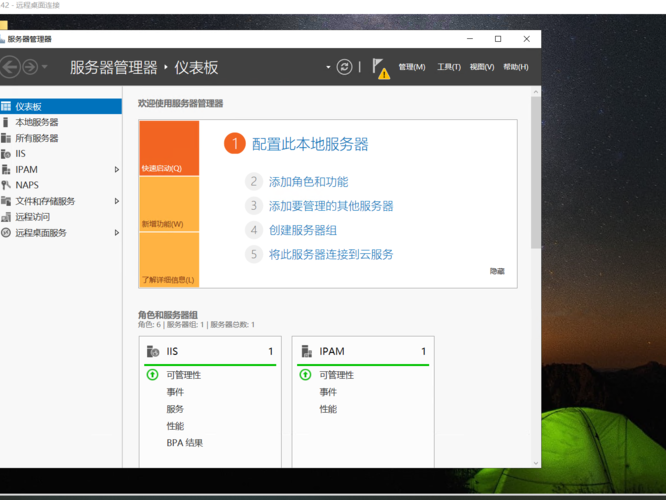Select the 了解详细信息(L) tile
The width and height of the screenshot is (666, 500).
coord(169,260)
